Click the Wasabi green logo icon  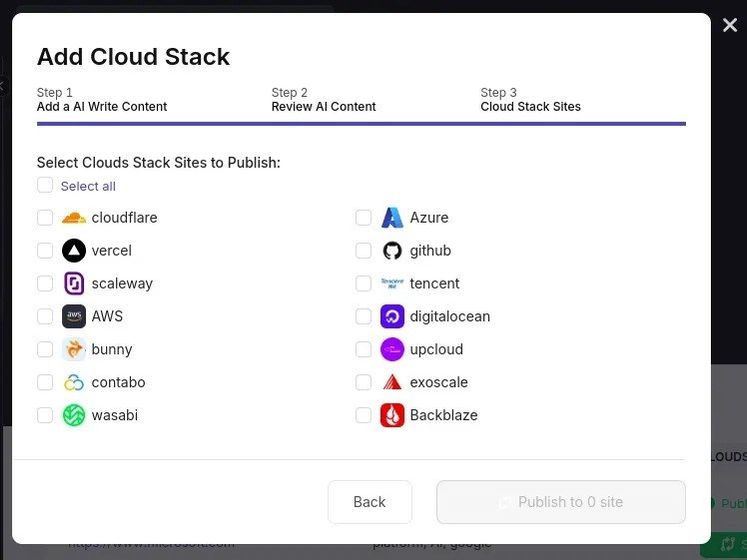[x=74, y=415]
